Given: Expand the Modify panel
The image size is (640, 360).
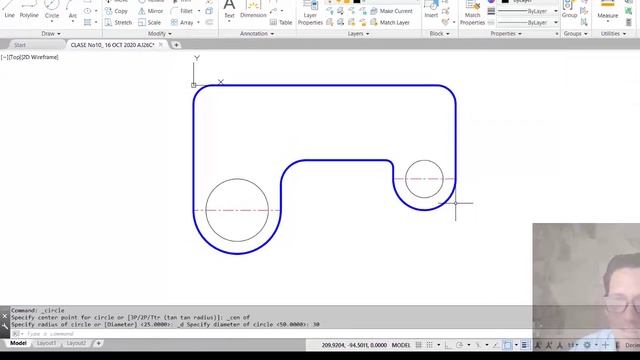Looking at the screenshot, I should point(160,33).
